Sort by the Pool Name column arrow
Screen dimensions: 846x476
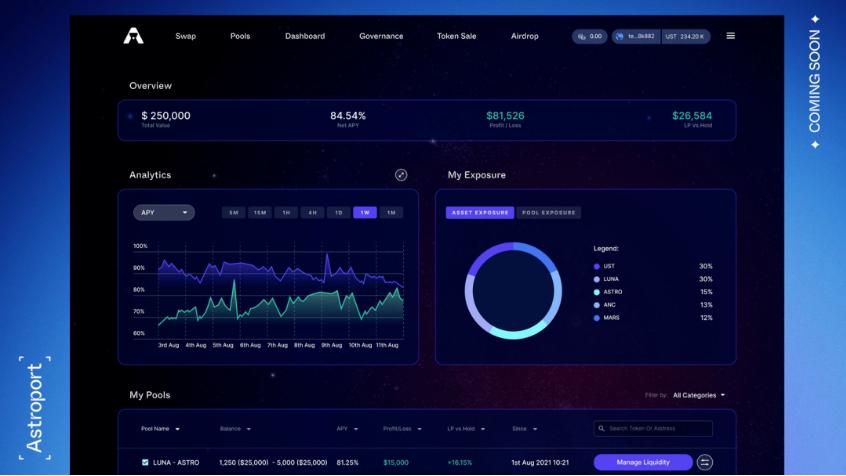click(x=177, y=429)
